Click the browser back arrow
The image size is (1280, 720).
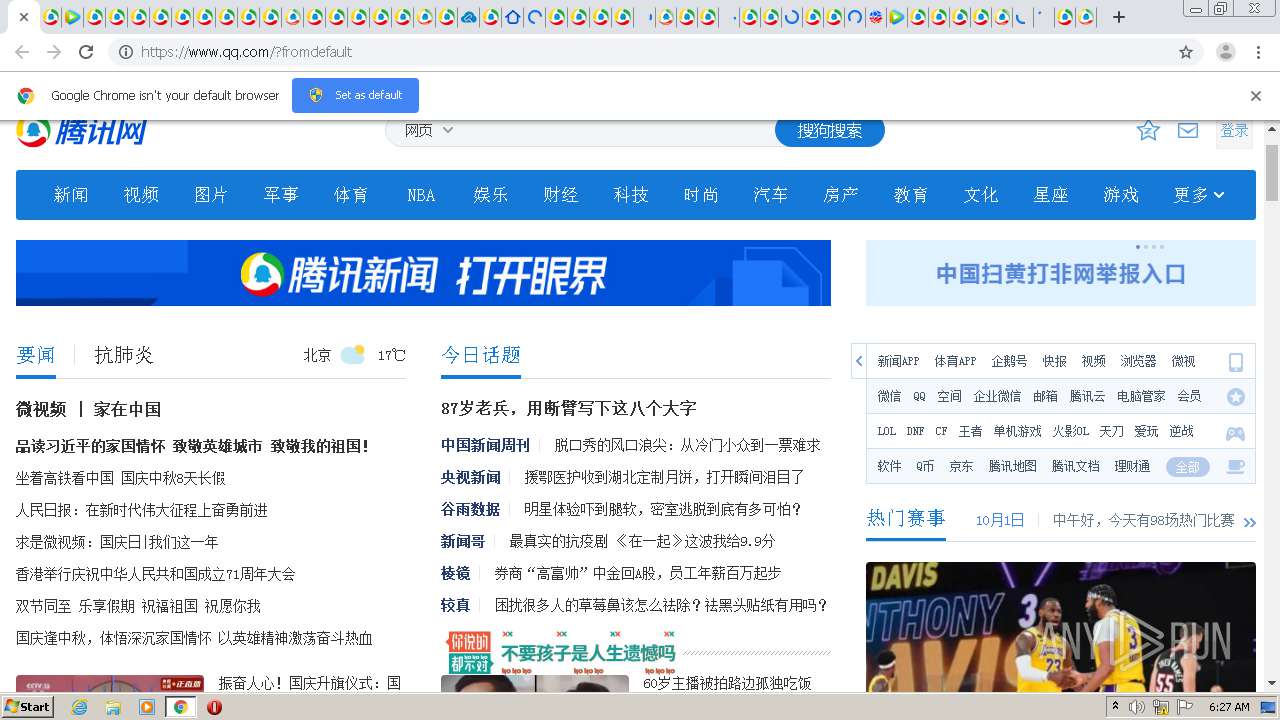point(22,52)
